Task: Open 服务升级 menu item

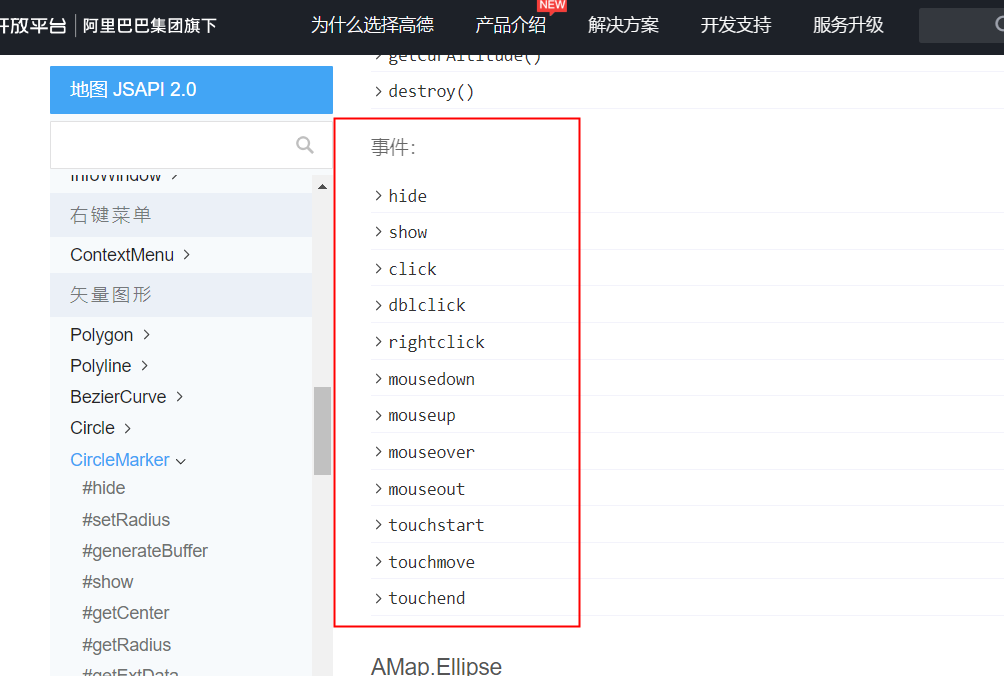Action: point(848,25)
